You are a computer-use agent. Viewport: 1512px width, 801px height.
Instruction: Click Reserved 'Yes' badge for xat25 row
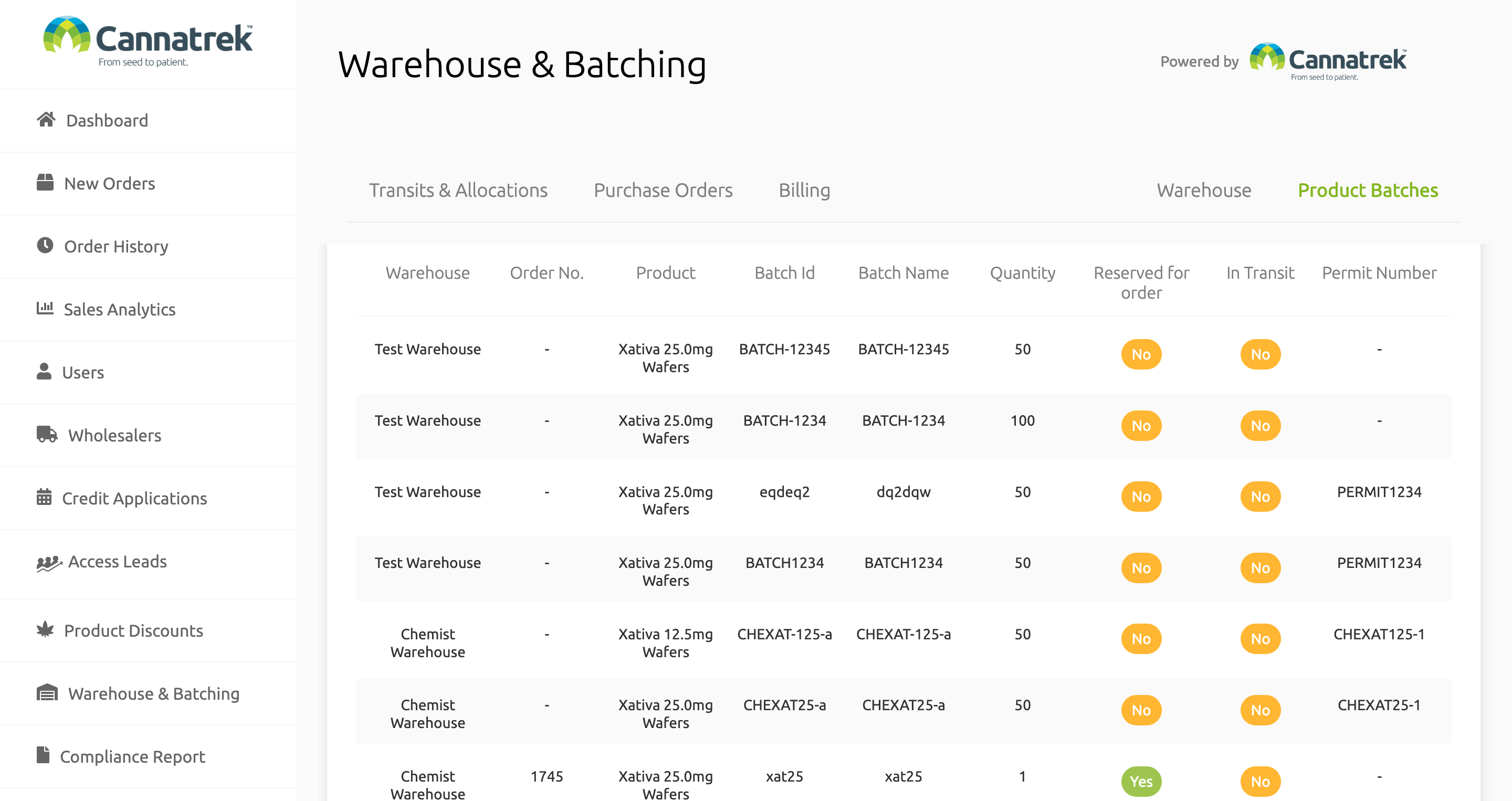pos(1141,781)
